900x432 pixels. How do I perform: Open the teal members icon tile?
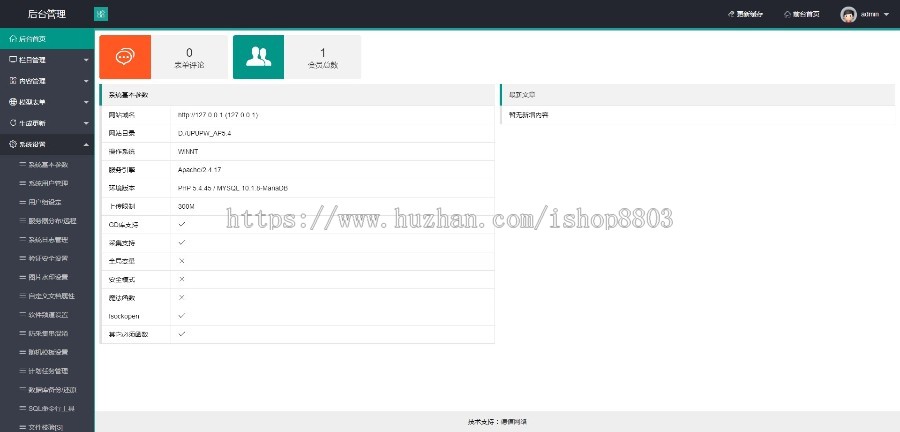point(258,57)
